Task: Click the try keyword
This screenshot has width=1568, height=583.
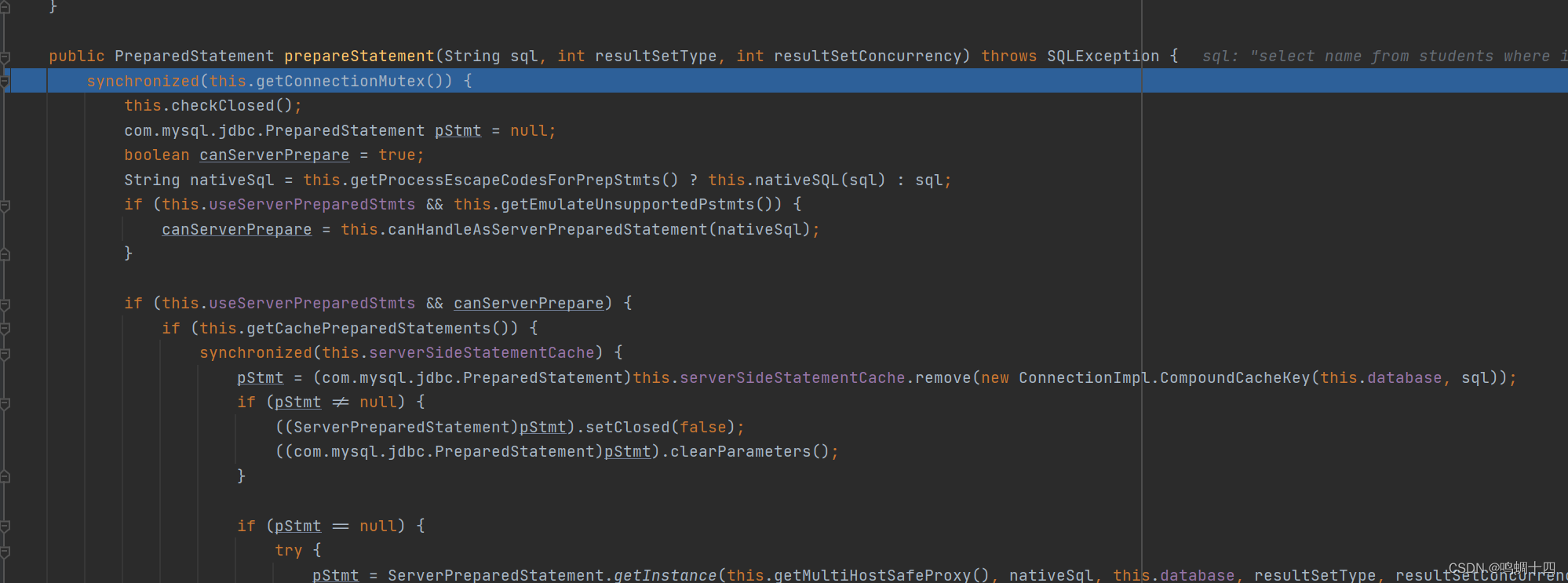Action: click(x=288, y=551)
